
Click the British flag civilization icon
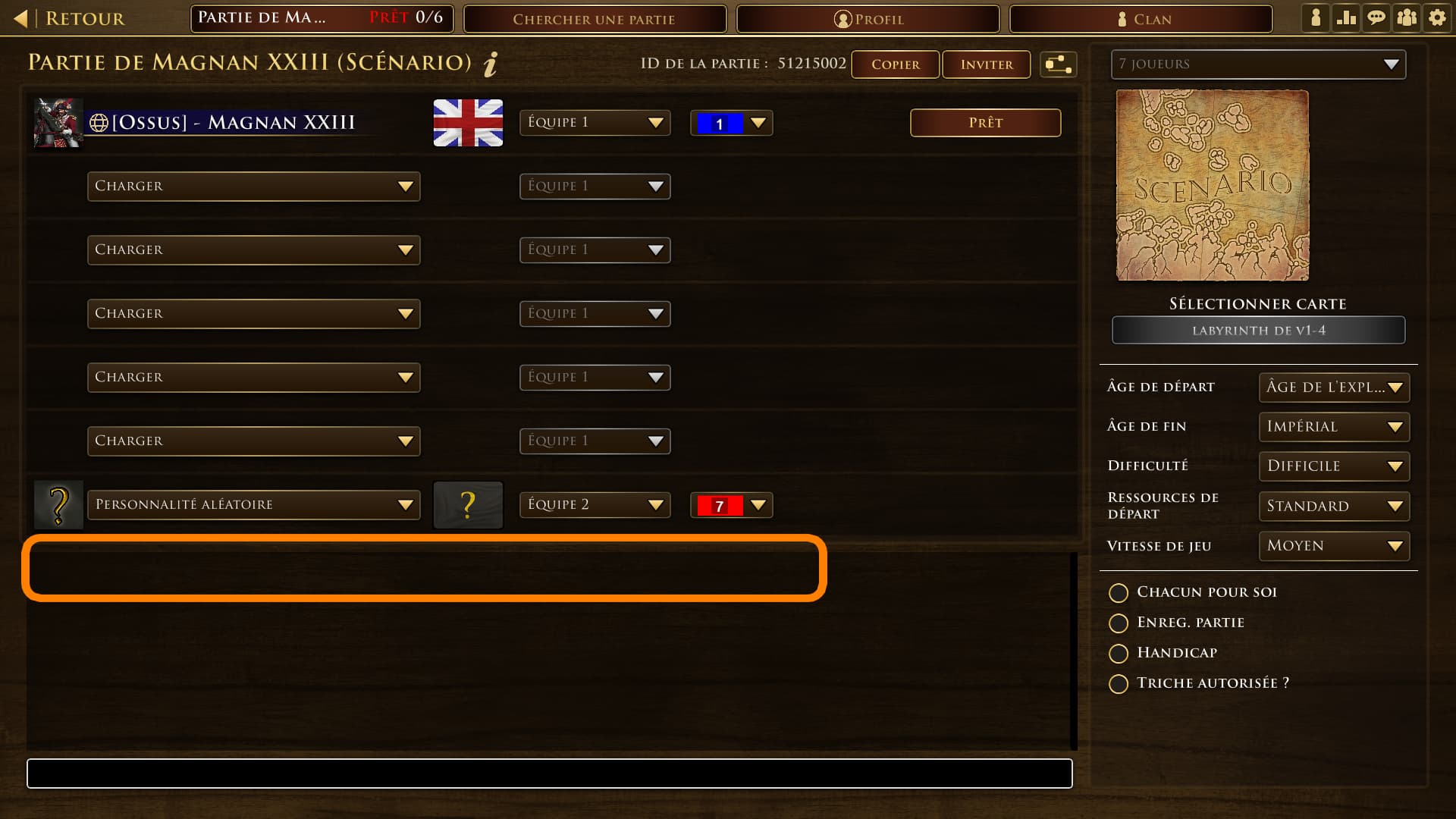click(x=468, y=123)
